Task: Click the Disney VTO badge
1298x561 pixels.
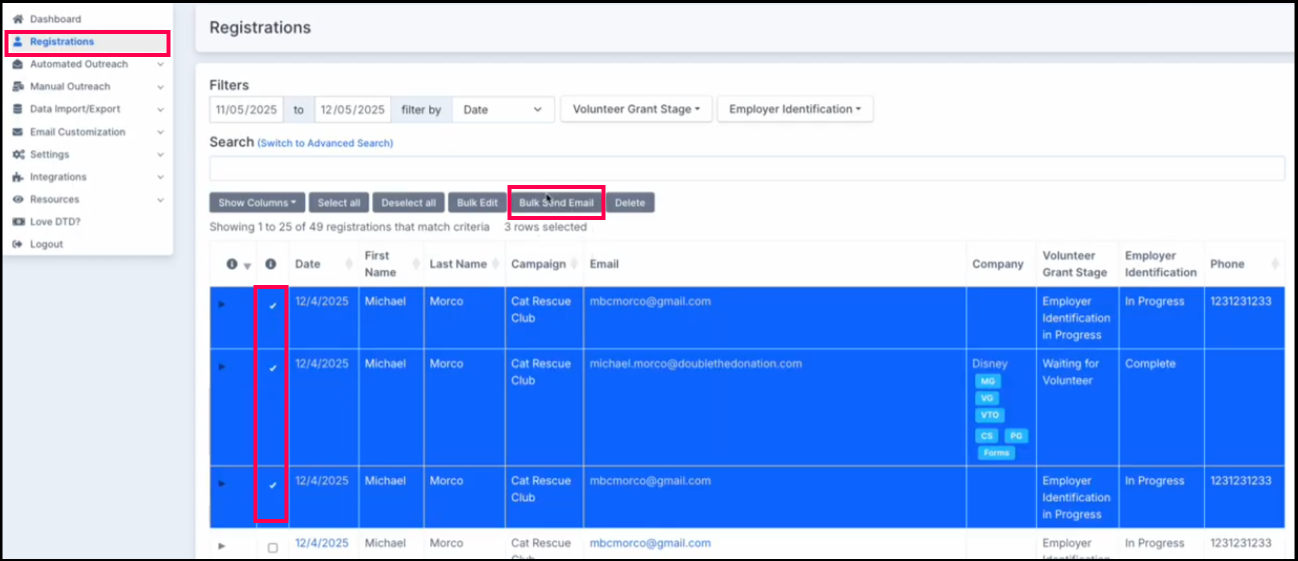Action: click(x=989, y=415)
